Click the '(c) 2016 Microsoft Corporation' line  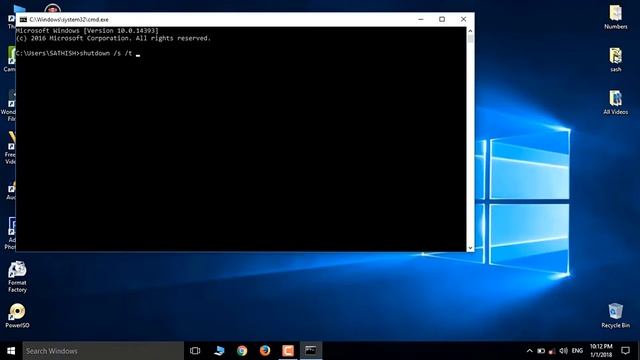tap(113, 38)
